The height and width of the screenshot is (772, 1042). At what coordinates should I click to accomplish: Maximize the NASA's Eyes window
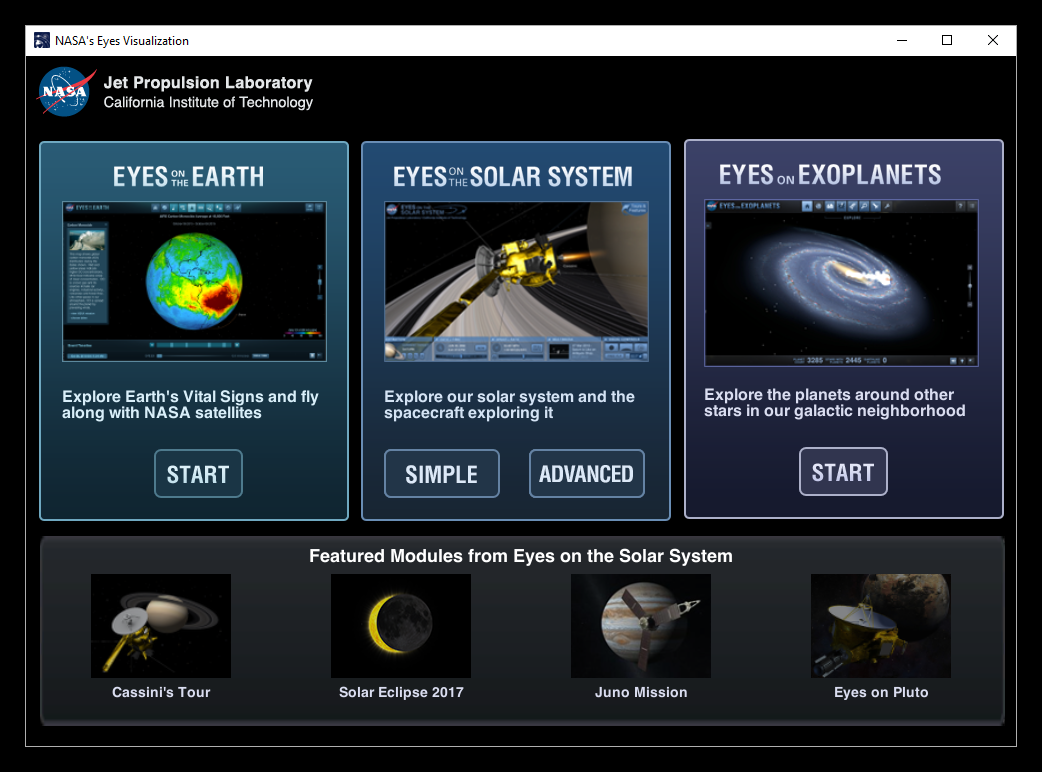[x=947, y=40]
